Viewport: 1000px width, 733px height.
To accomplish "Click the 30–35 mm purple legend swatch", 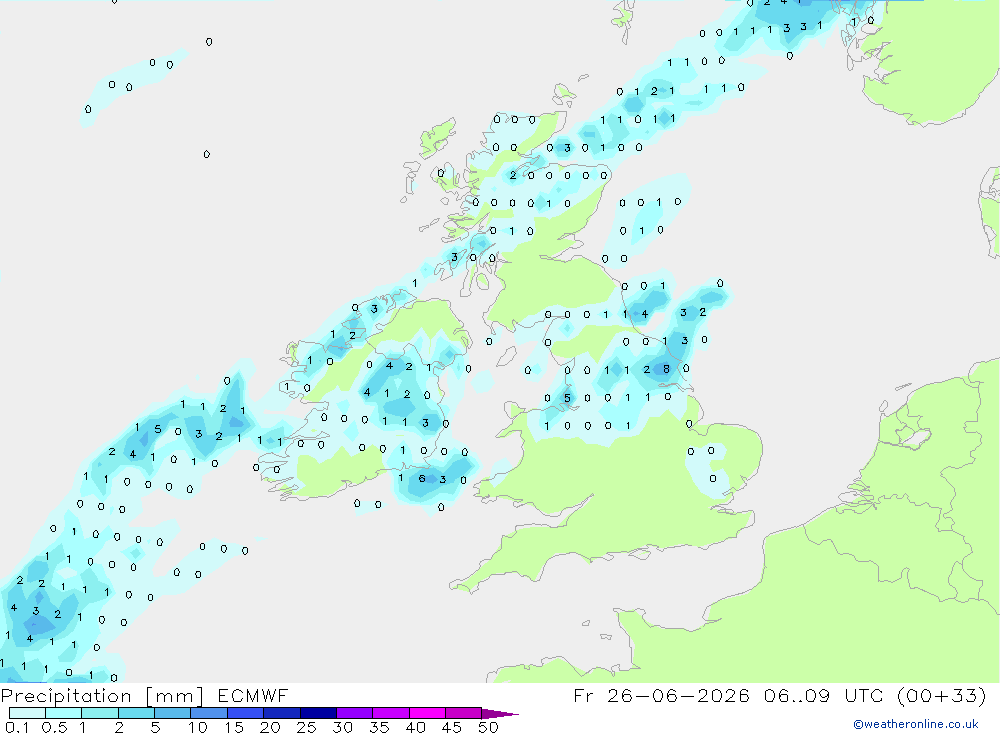I will coord(355,713).
